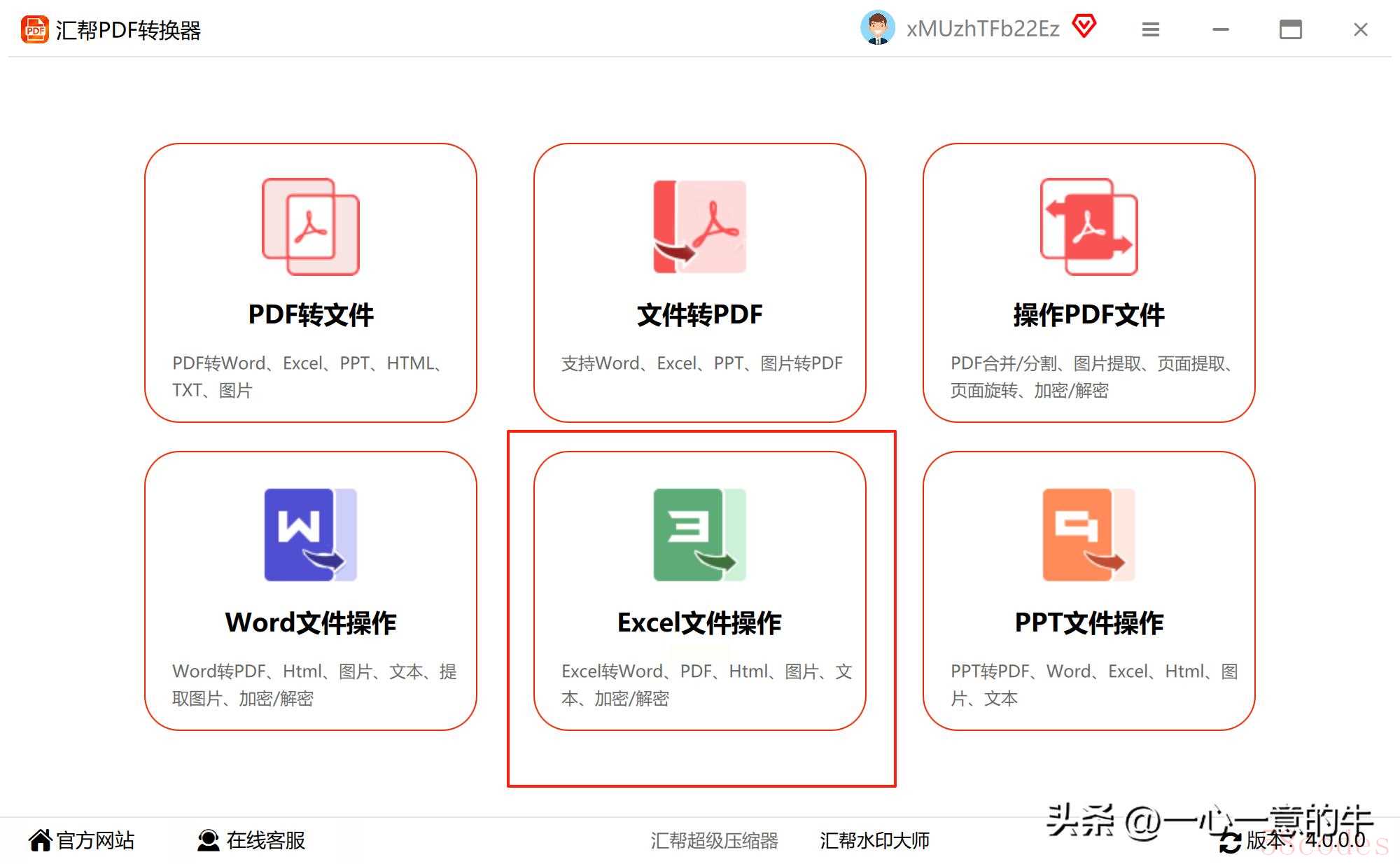Click username xMUzhTFb22Ez
The image size is (1400, 864).
coord(983,29)
